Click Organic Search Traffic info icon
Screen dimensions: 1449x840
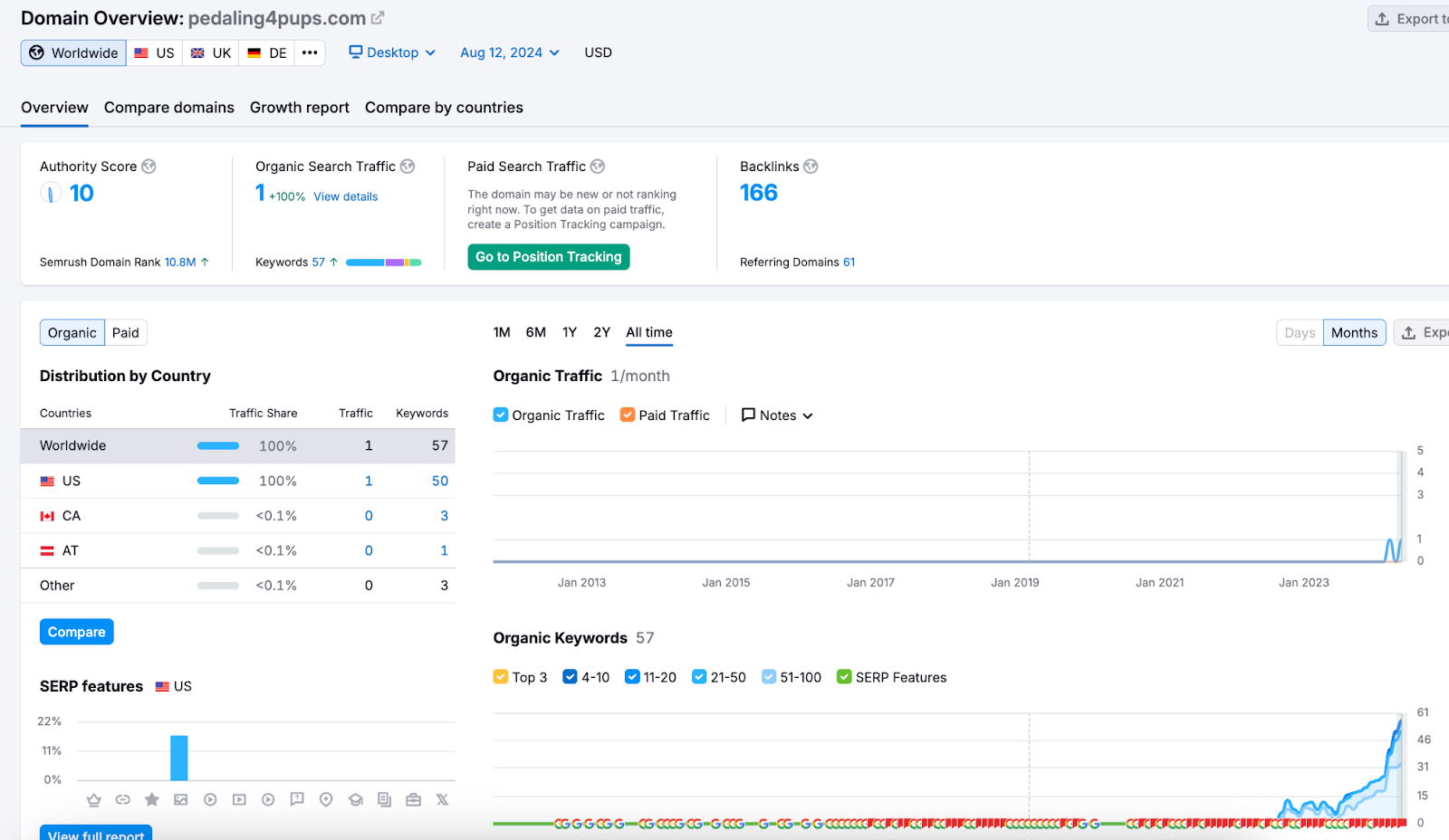pos(408,167)
